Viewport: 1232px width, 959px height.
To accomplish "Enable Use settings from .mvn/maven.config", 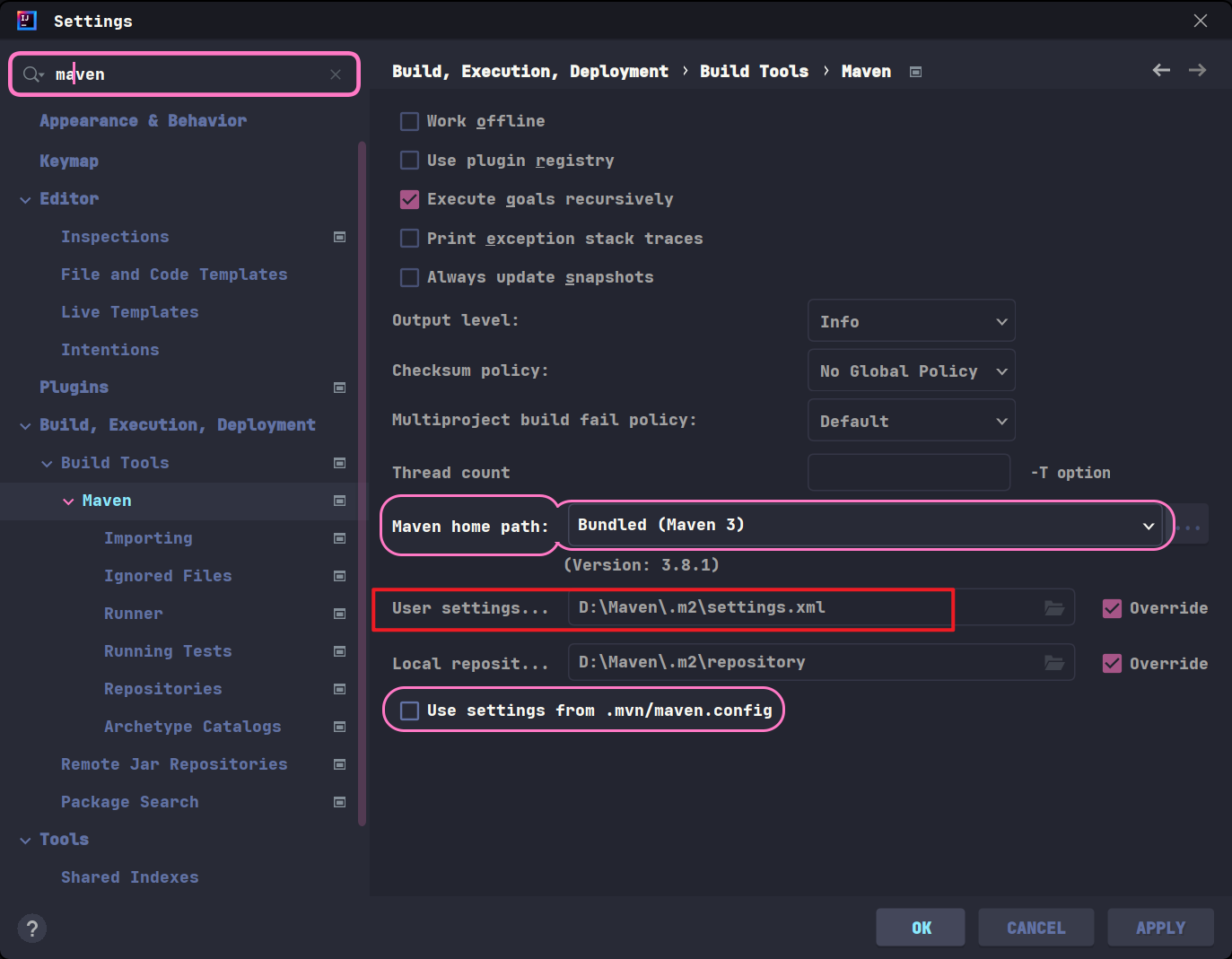I will tap(409, 711).
